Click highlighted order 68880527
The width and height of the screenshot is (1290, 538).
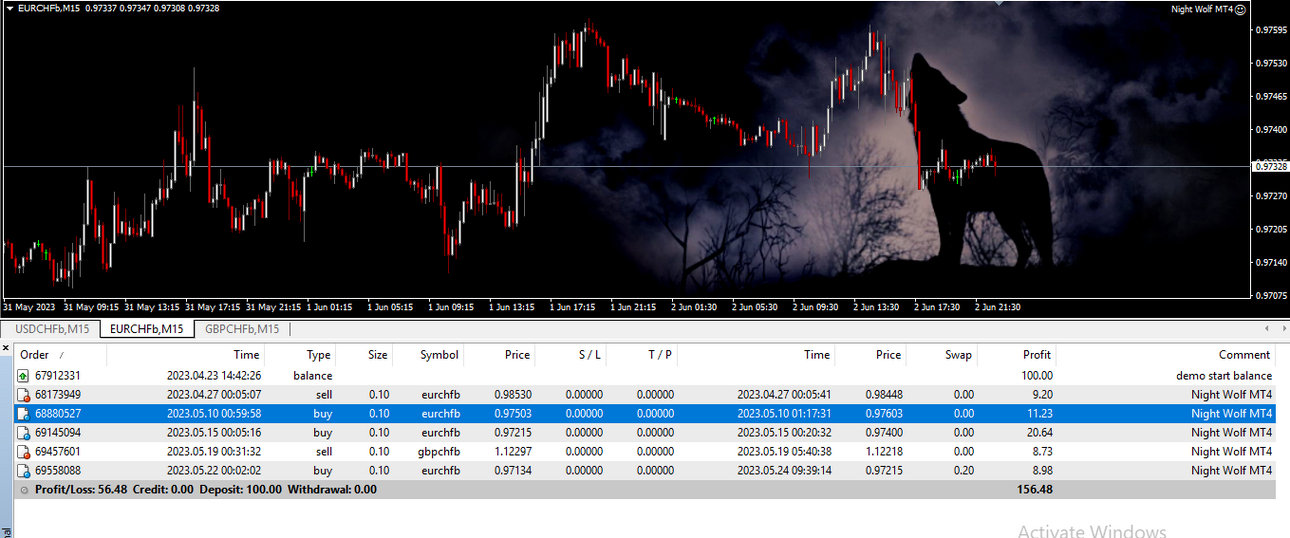[58, 414]
